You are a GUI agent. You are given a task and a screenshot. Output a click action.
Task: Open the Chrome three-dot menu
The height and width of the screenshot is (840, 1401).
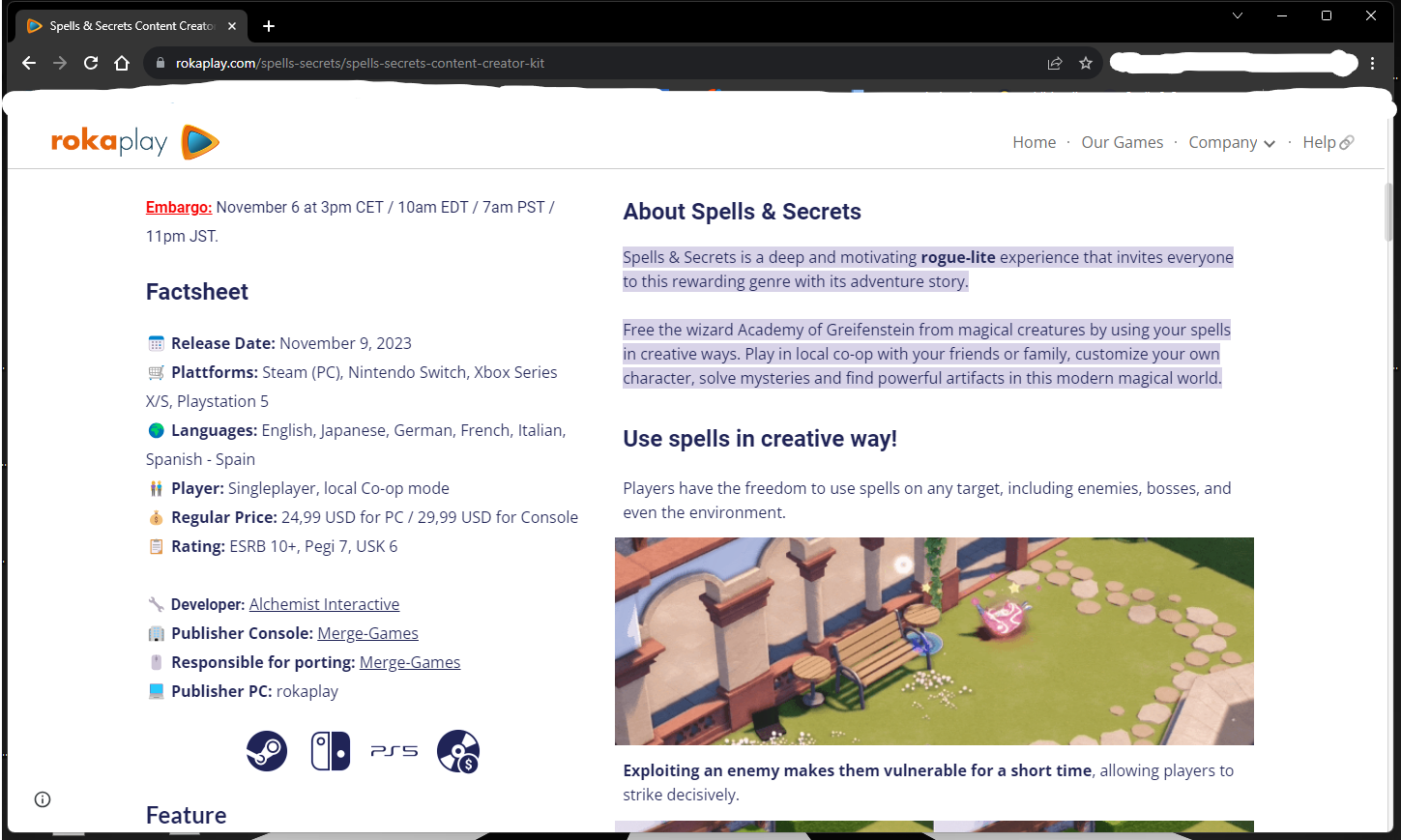click(1373, 63)
